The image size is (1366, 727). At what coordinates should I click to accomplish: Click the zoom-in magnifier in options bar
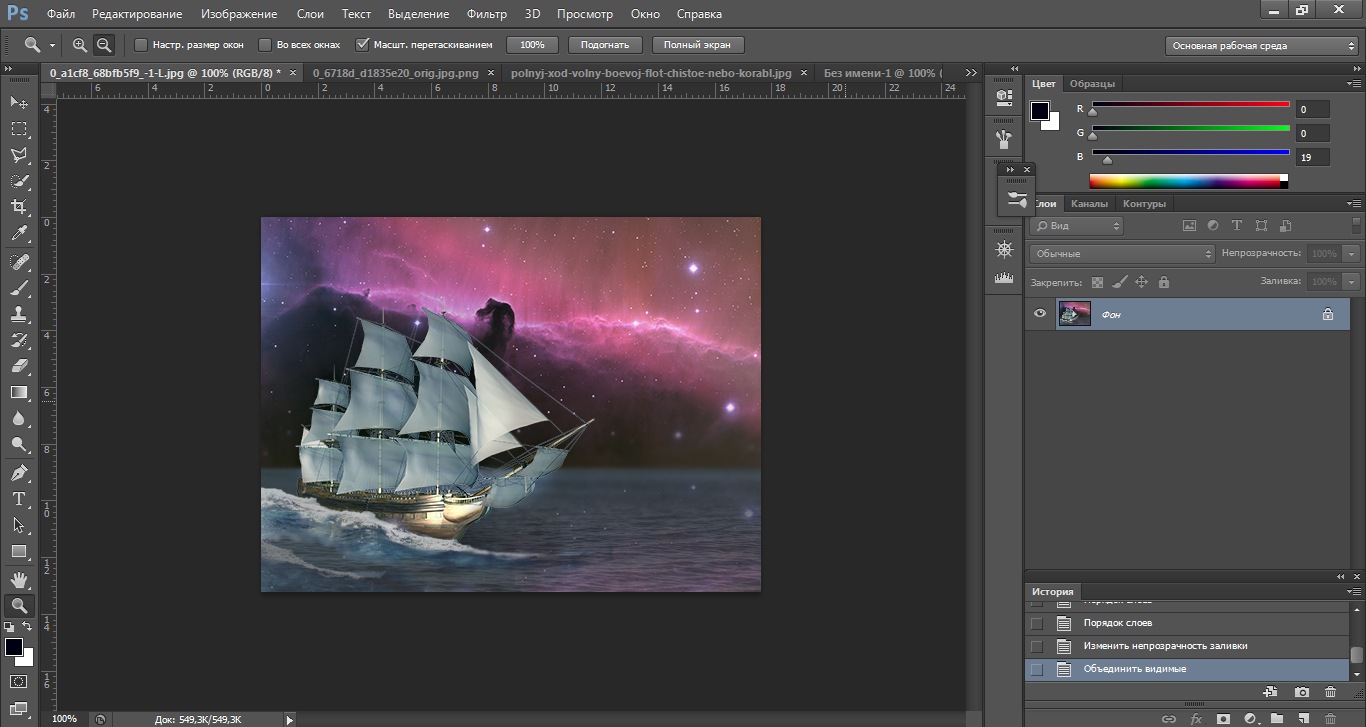80,45
